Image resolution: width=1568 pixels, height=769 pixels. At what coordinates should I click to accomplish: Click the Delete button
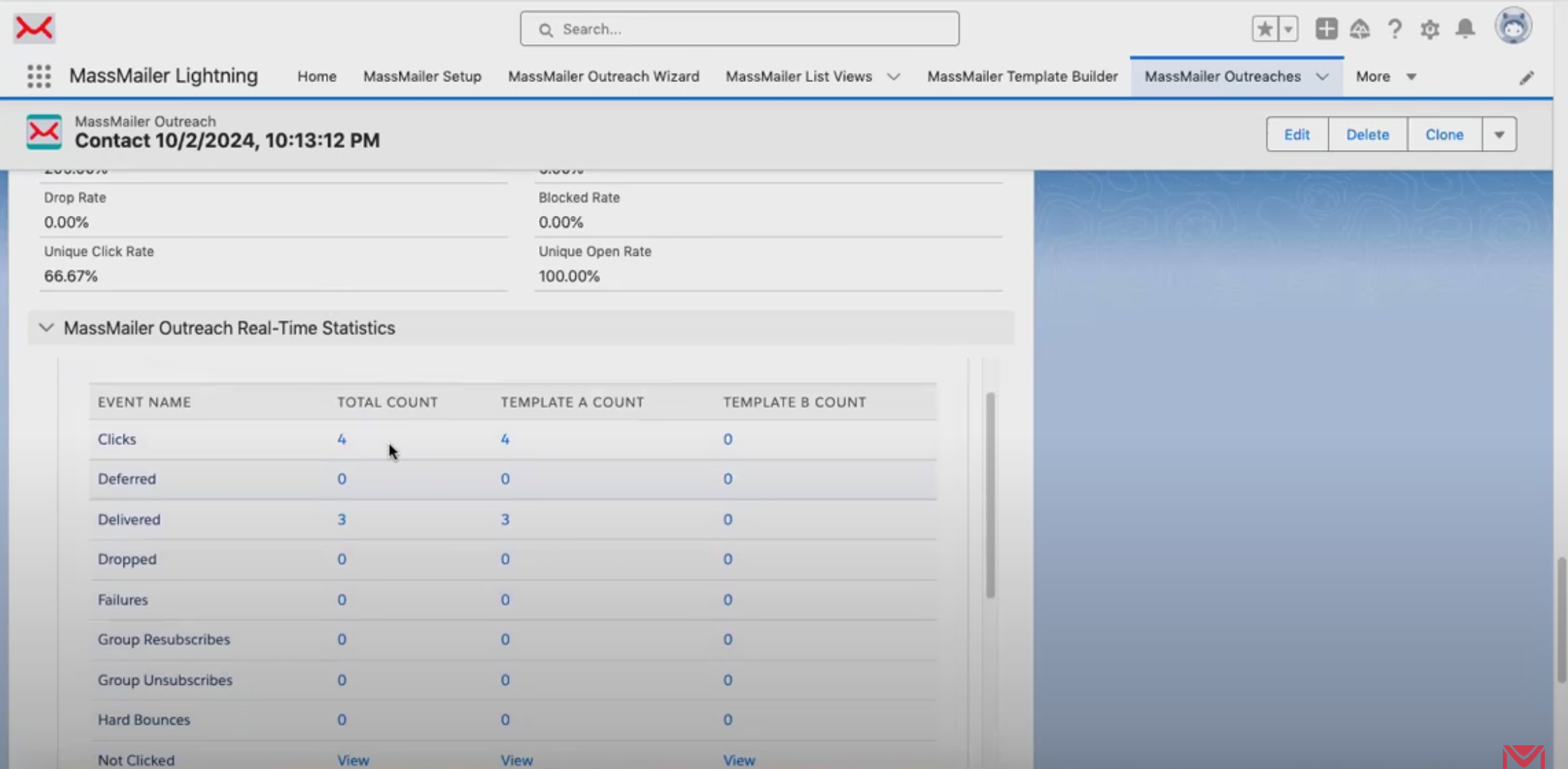tap(1367, 134)
